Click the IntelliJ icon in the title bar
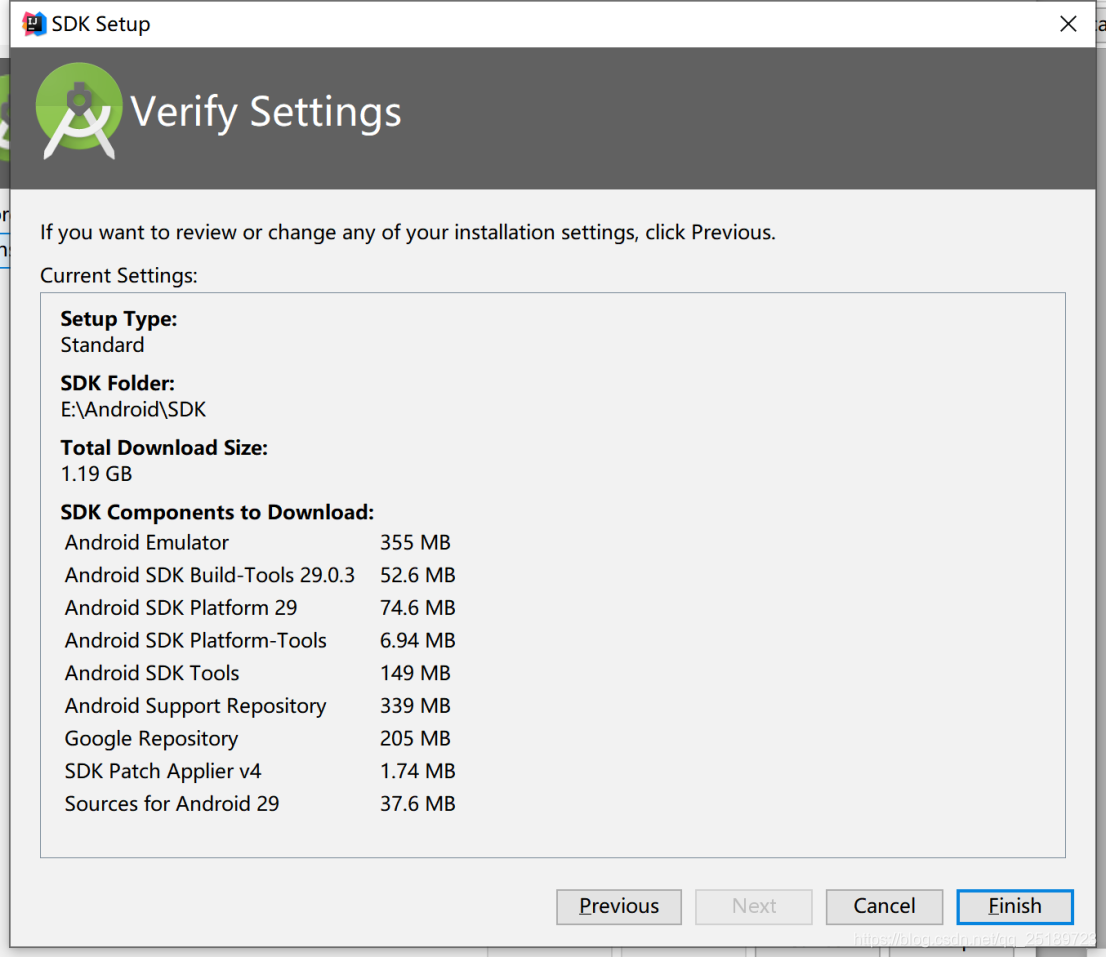 (33, 24)
